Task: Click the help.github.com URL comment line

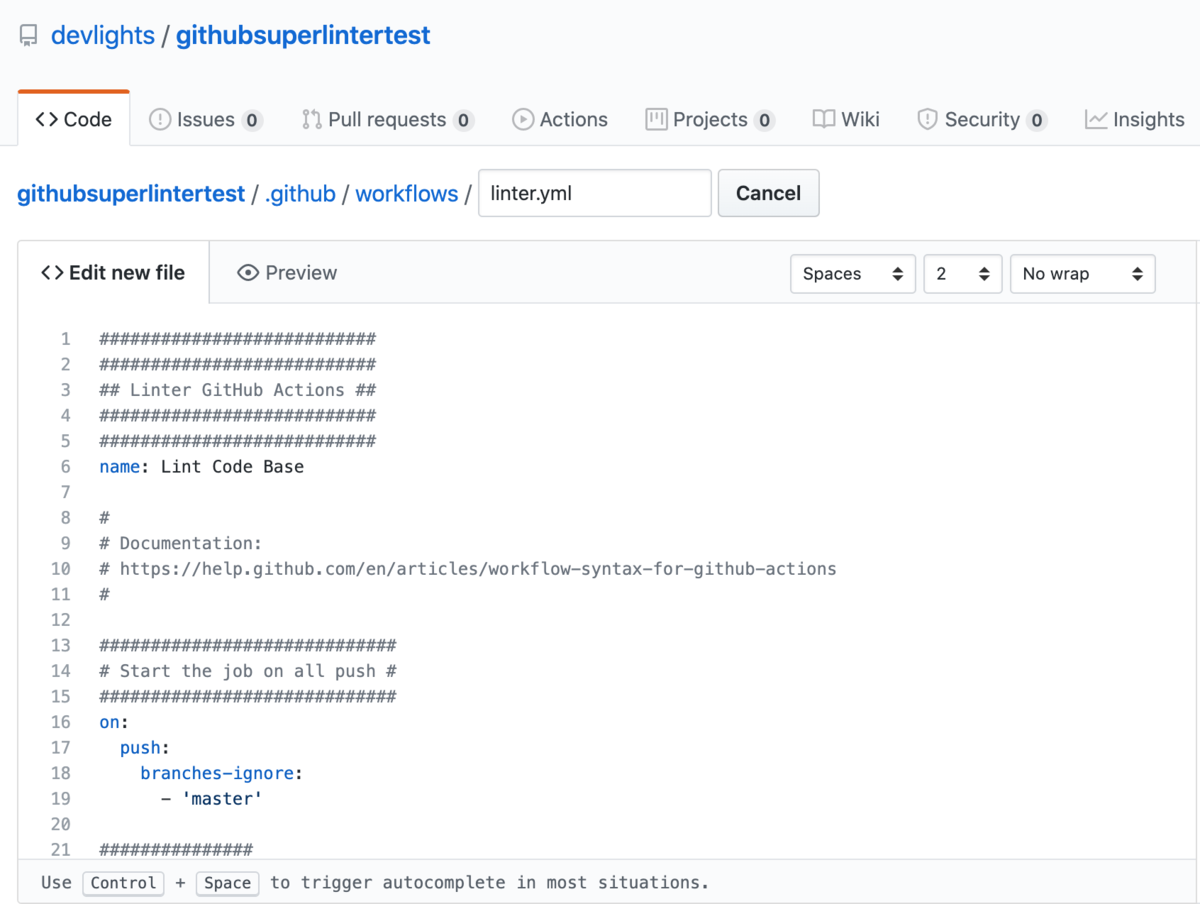Action: 468,569
